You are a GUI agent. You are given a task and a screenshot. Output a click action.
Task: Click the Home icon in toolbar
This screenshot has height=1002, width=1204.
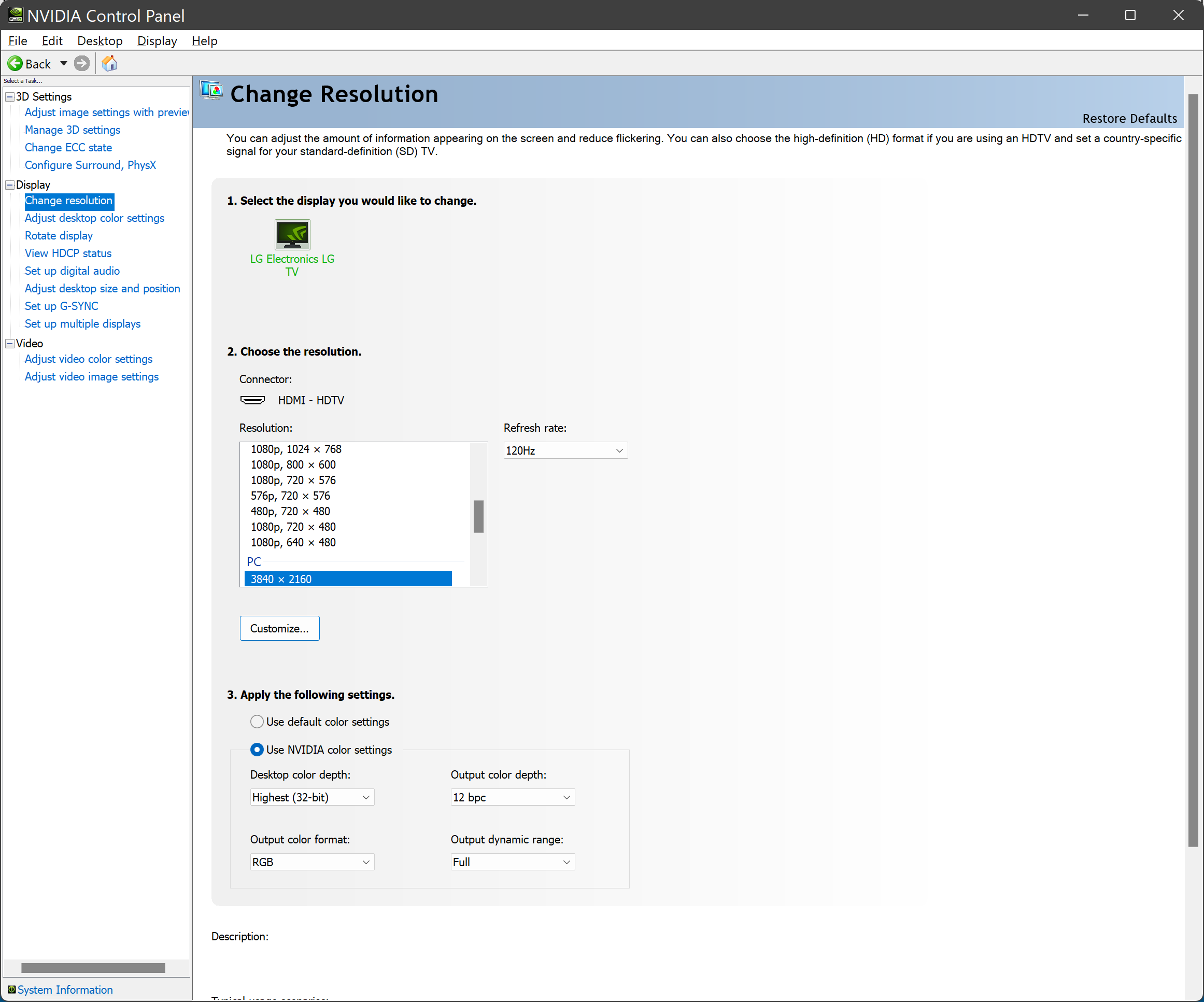tap(109, 64)
